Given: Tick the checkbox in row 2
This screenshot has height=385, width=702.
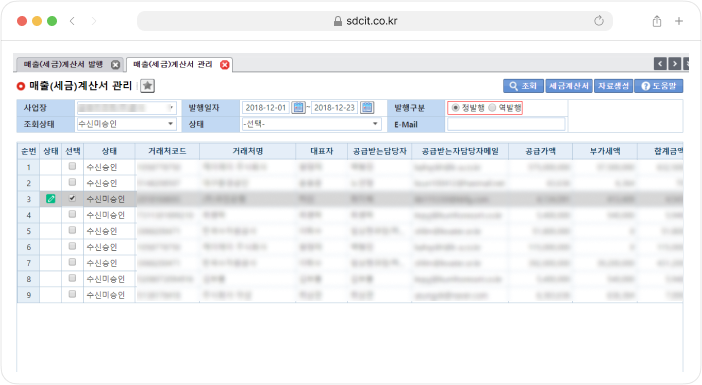Looking at the screenshot, I should 72,182.
